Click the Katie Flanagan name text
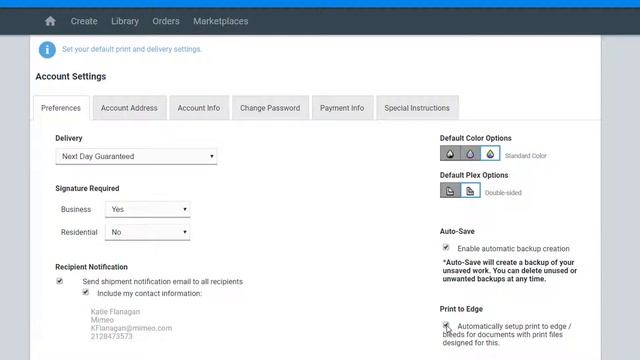The image size is (640, 360). (x=116, y=312)
